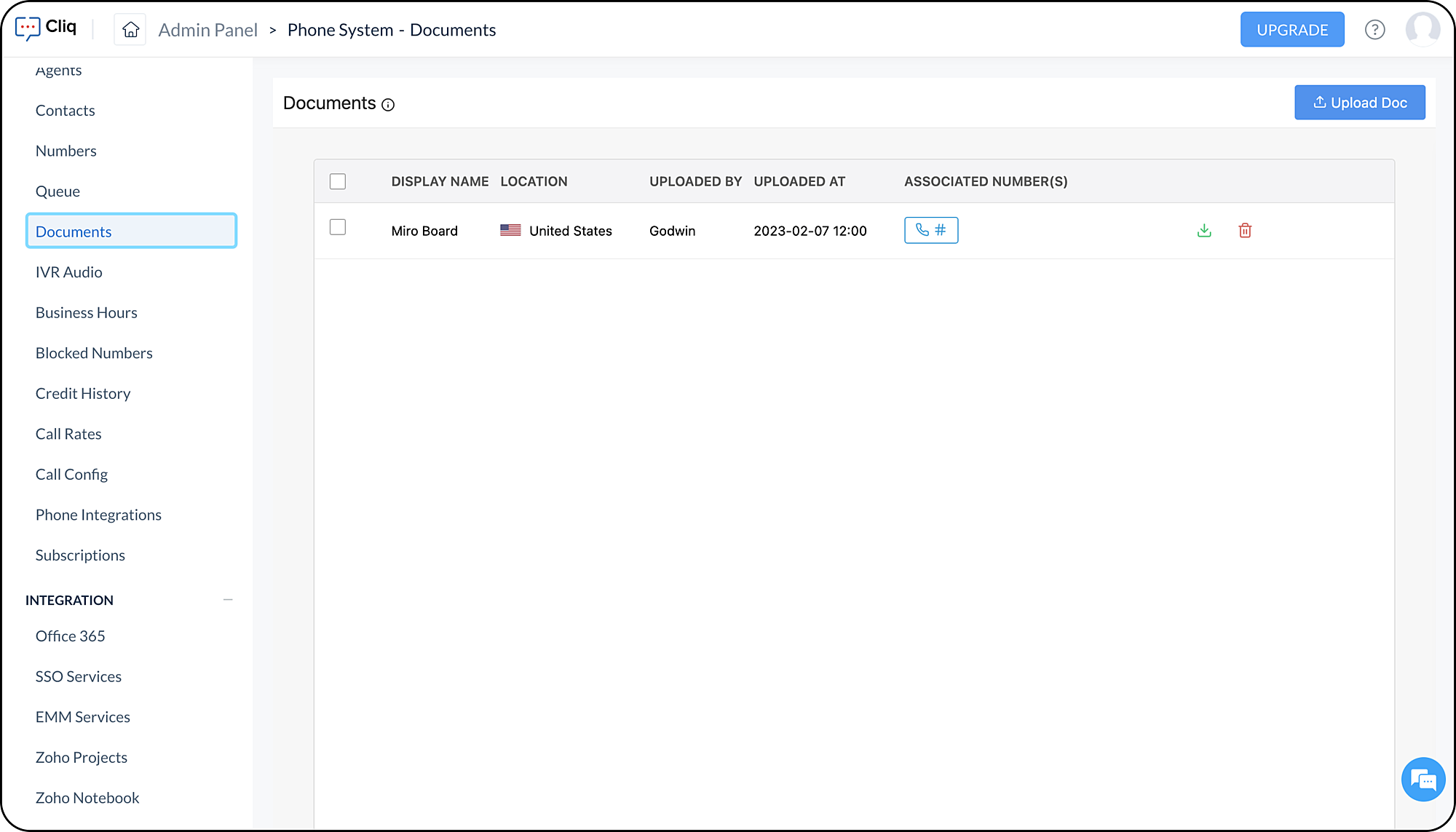Screen dimensions: 1456x832
Task: Sort by UPLOADED AT column header
Action: (799, 181)
